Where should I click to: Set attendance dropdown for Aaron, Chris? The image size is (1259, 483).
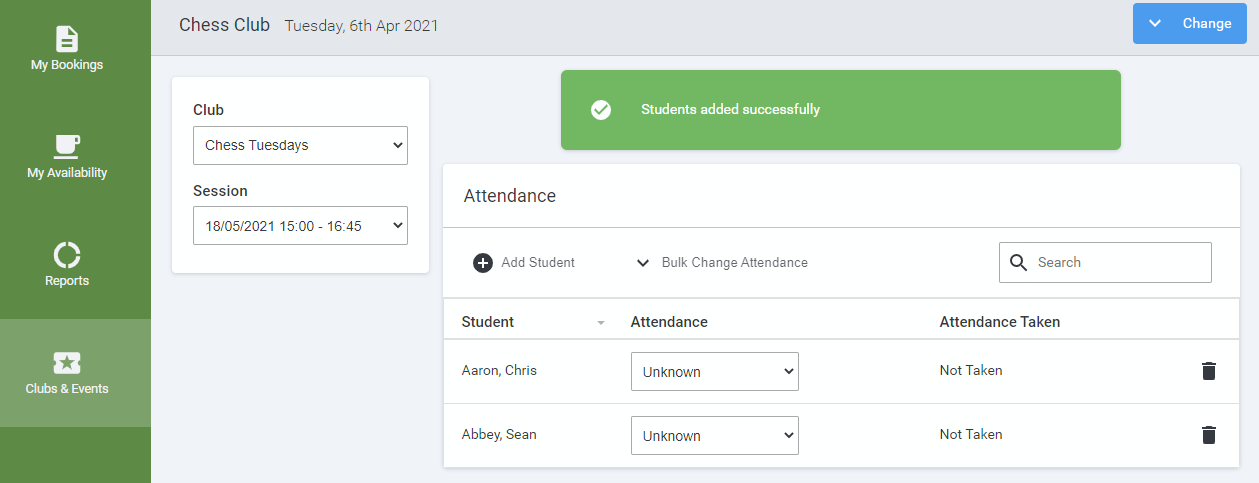click(715, 371)
